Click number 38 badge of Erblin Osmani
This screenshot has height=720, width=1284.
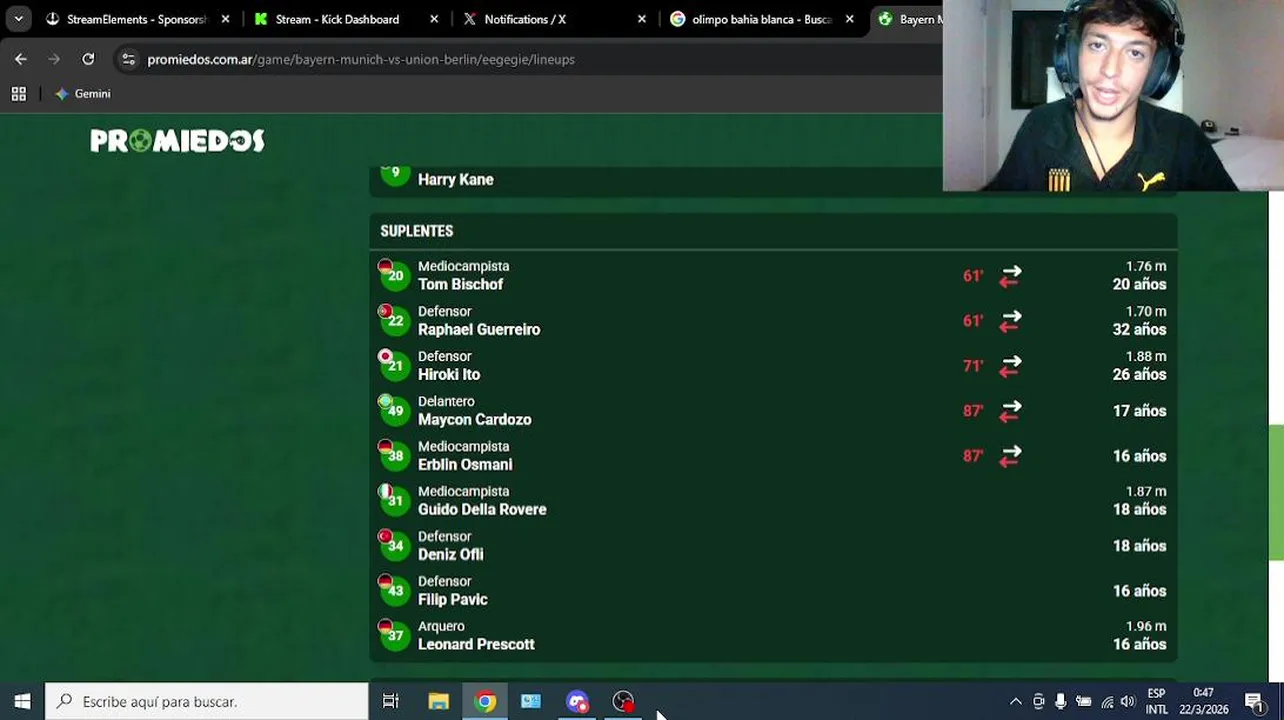pos(395,456)
